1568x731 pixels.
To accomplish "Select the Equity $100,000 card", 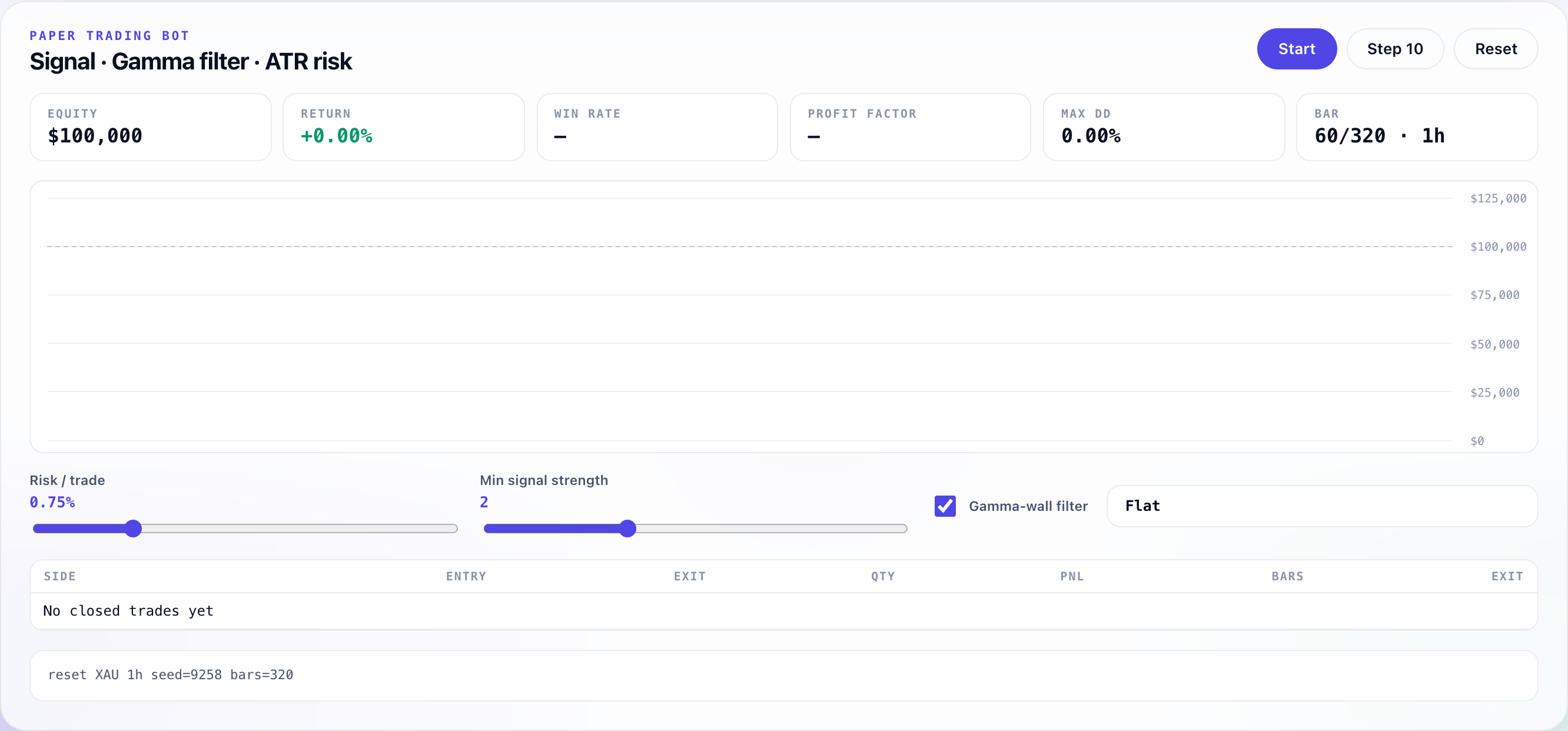I will [150, 127].
